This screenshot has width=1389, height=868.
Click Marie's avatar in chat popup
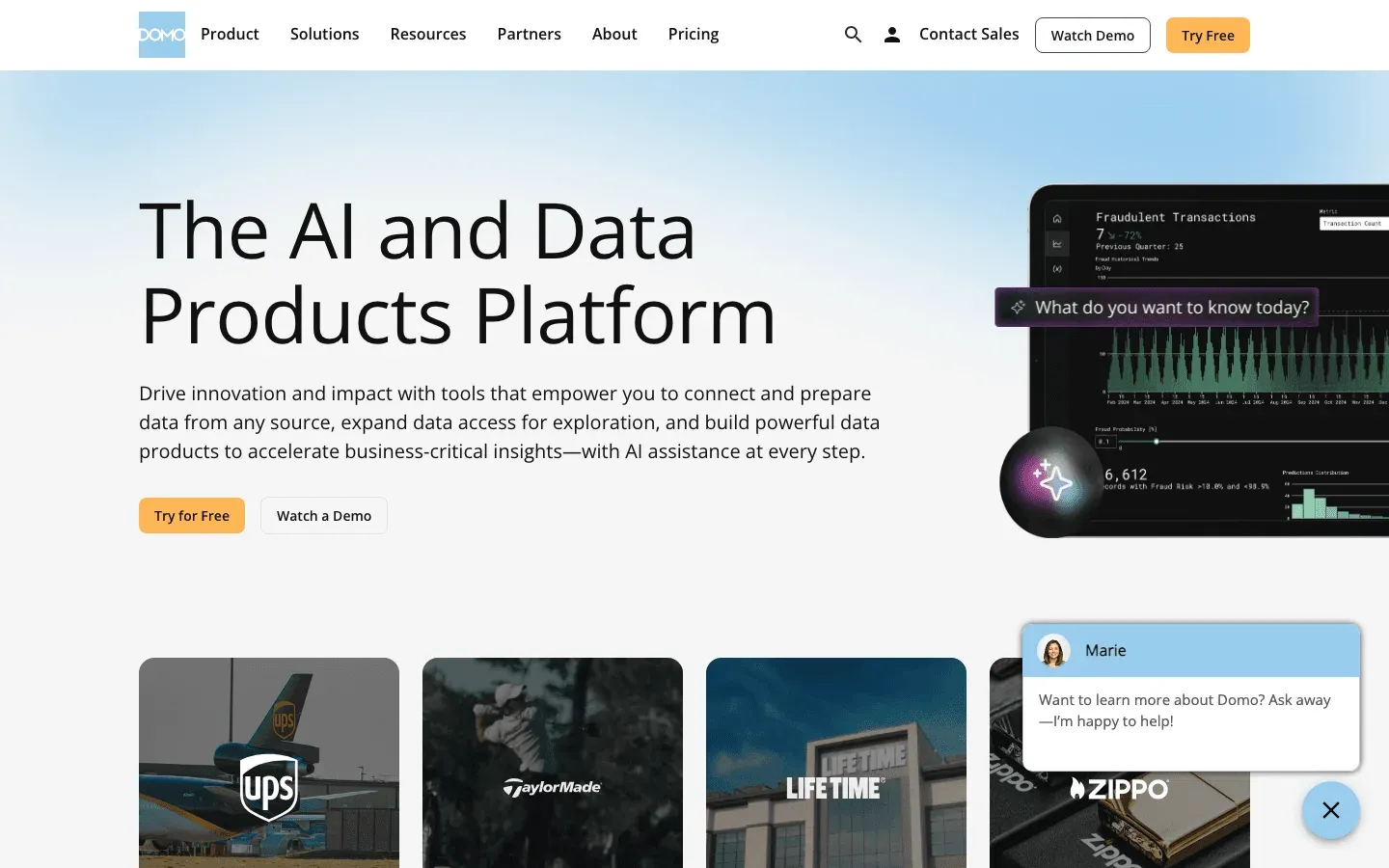[1054, 650]
